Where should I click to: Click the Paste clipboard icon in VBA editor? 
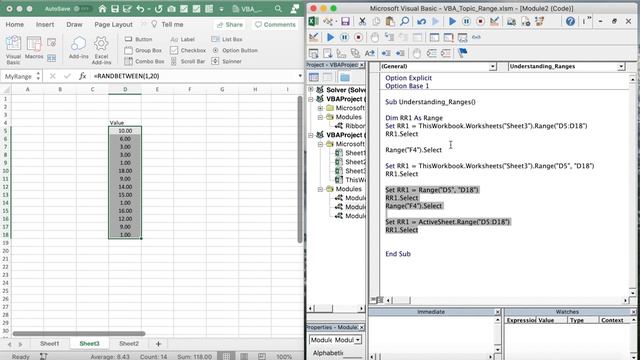[390, 21]
